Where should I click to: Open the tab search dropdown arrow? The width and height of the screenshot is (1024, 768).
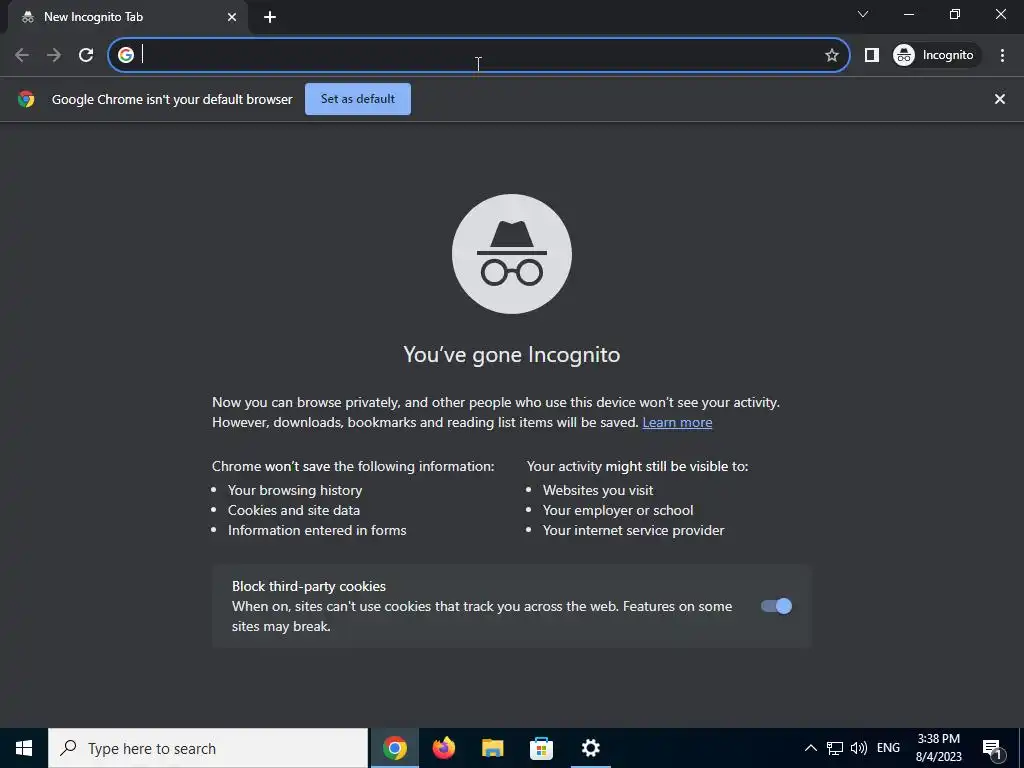click(863, 14)
